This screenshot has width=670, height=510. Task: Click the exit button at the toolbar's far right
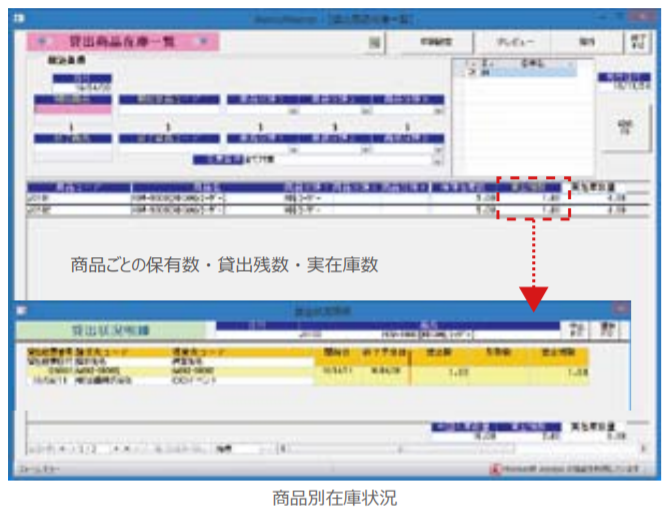(x=639, y=42)
